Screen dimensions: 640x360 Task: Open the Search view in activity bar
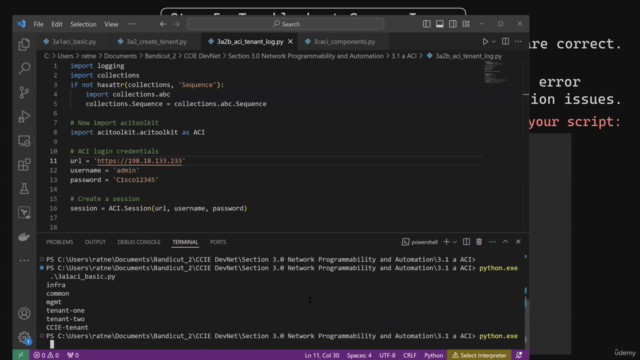click(x=24, y=68)
